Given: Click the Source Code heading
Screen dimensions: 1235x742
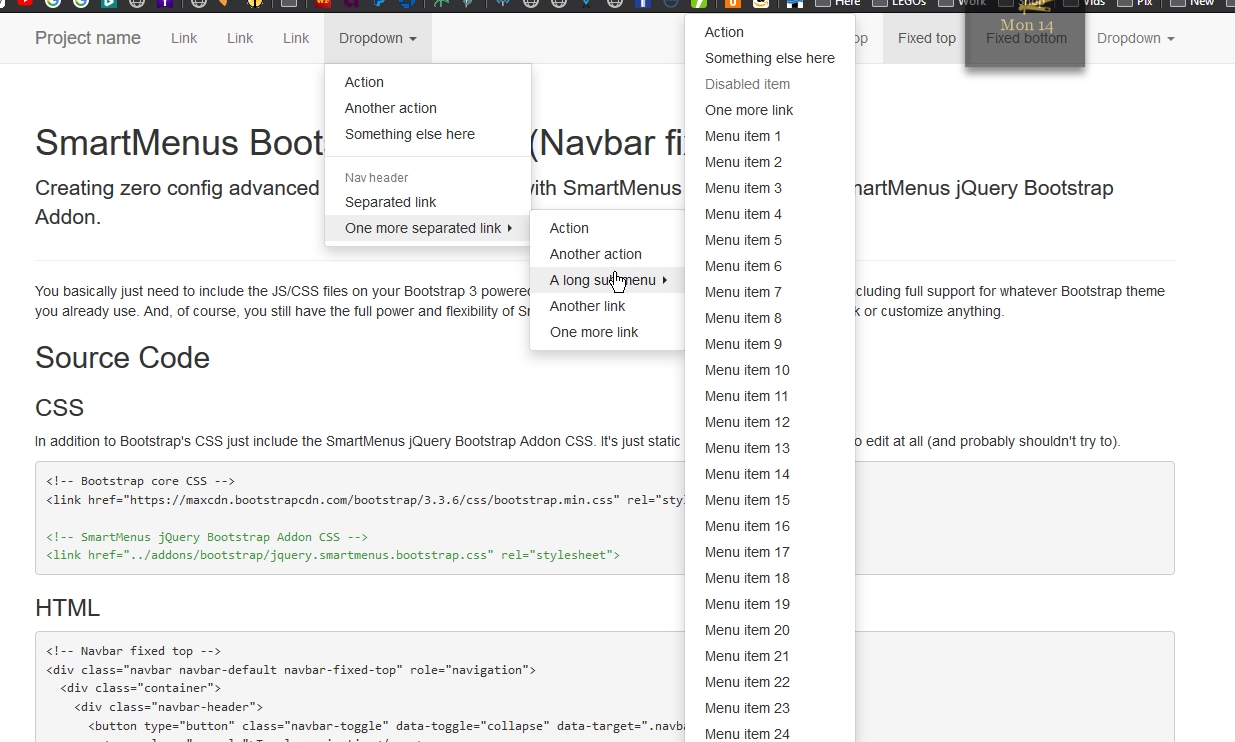Looking at the screenshot, I should (x=122, y=358).
